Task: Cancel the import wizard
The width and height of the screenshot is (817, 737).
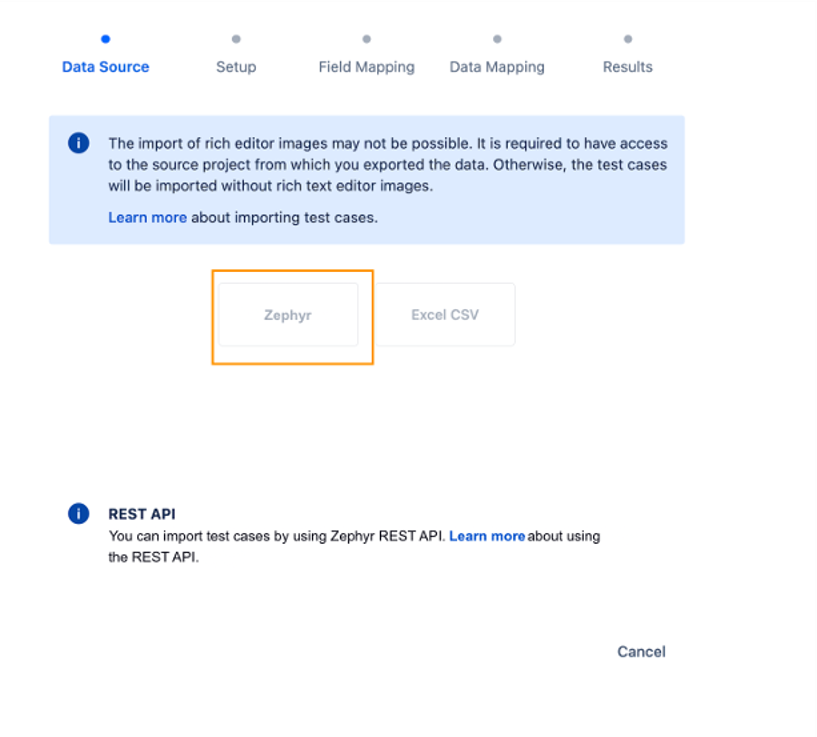Action: [640, 651]
